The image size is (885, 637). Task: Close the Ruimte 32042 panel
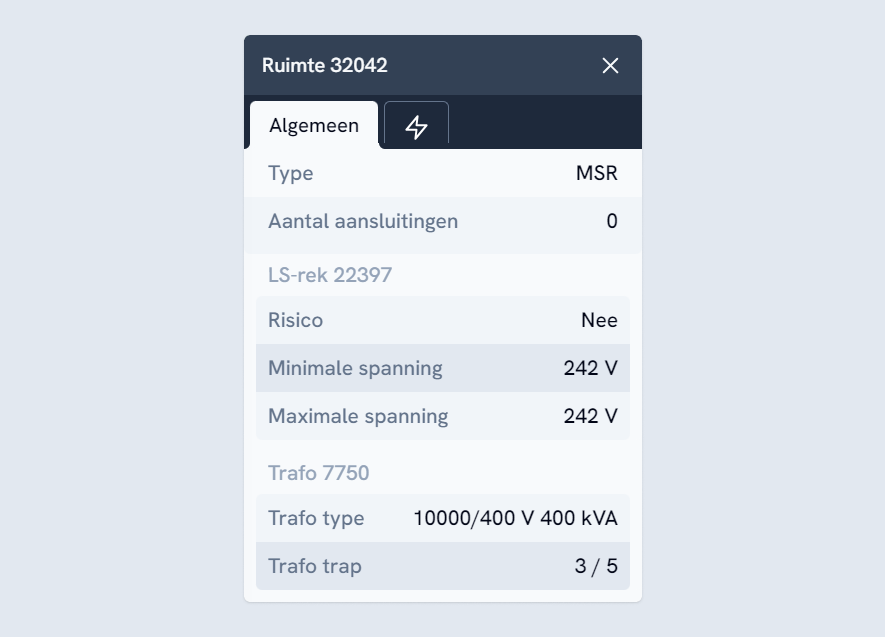click(610, 66)
